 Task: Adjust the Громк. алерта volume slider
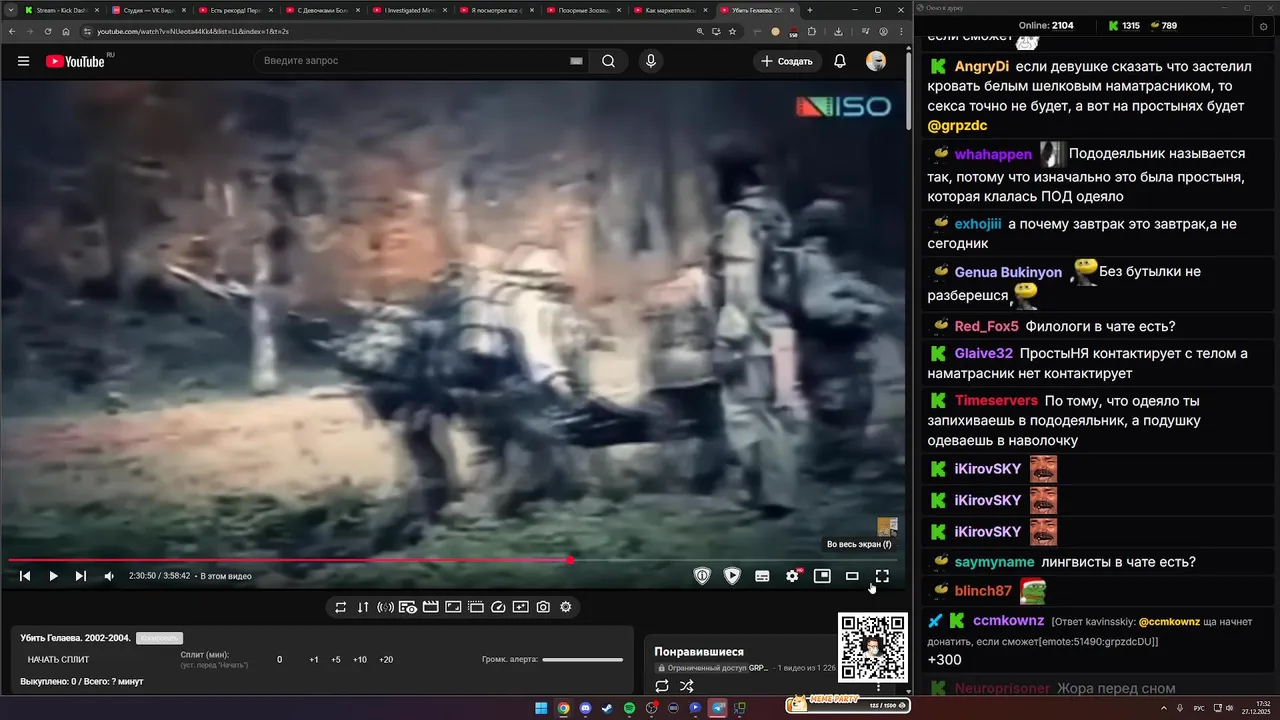click(582, 660)
